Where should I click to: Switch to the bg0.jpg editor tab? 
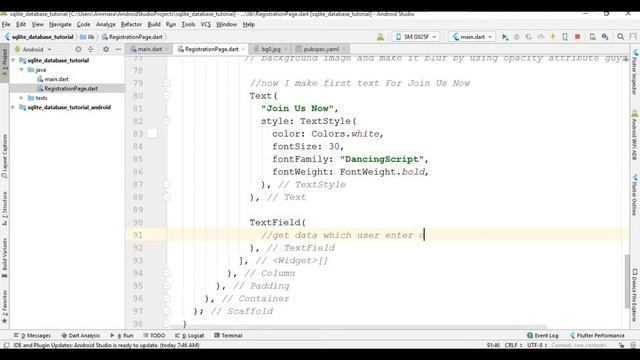pyautogui.click(x=270, y=49)
